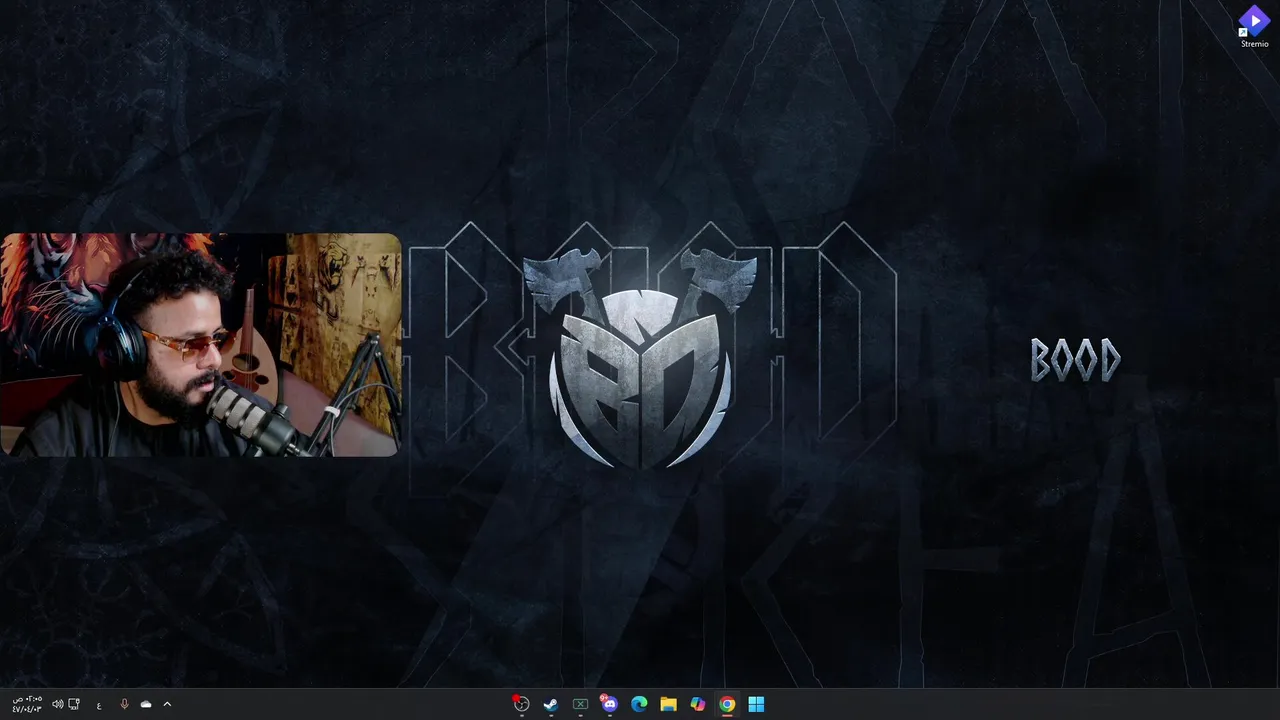The image size is (1280, 720).
Task: Open the volume speaker tray icon
Action: pyautogui.click(x=57, y=704)
